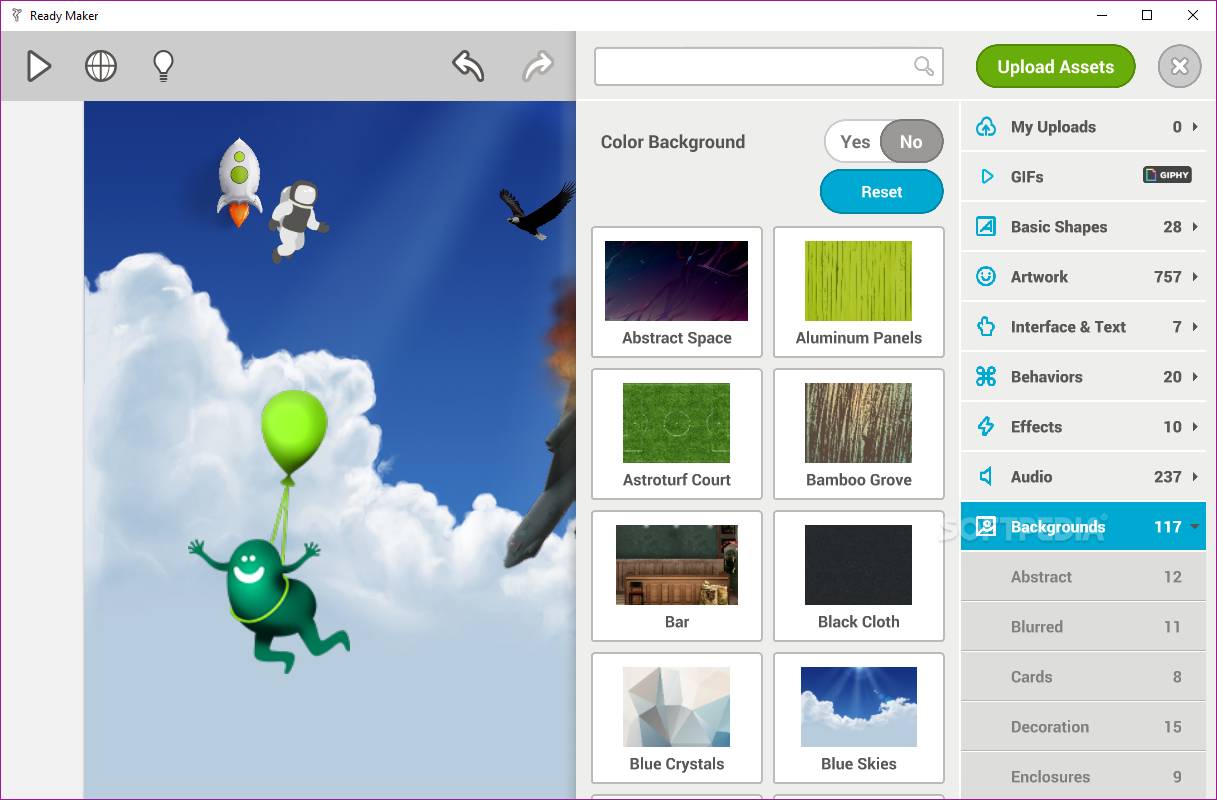Expand Effects category arrow
This screenshot has height=800, width=1217.
click(x=1195, y=427)
